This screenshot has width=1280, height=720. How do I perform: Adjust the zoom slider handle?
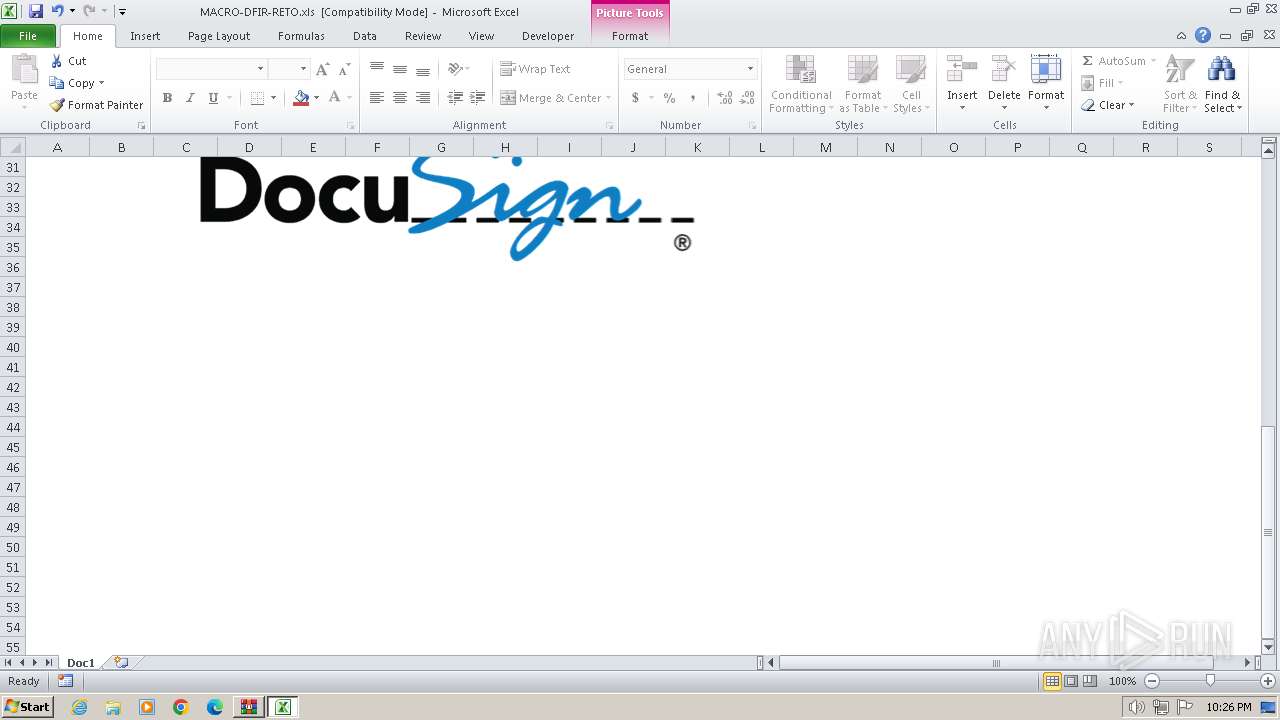click(1210, 681)
